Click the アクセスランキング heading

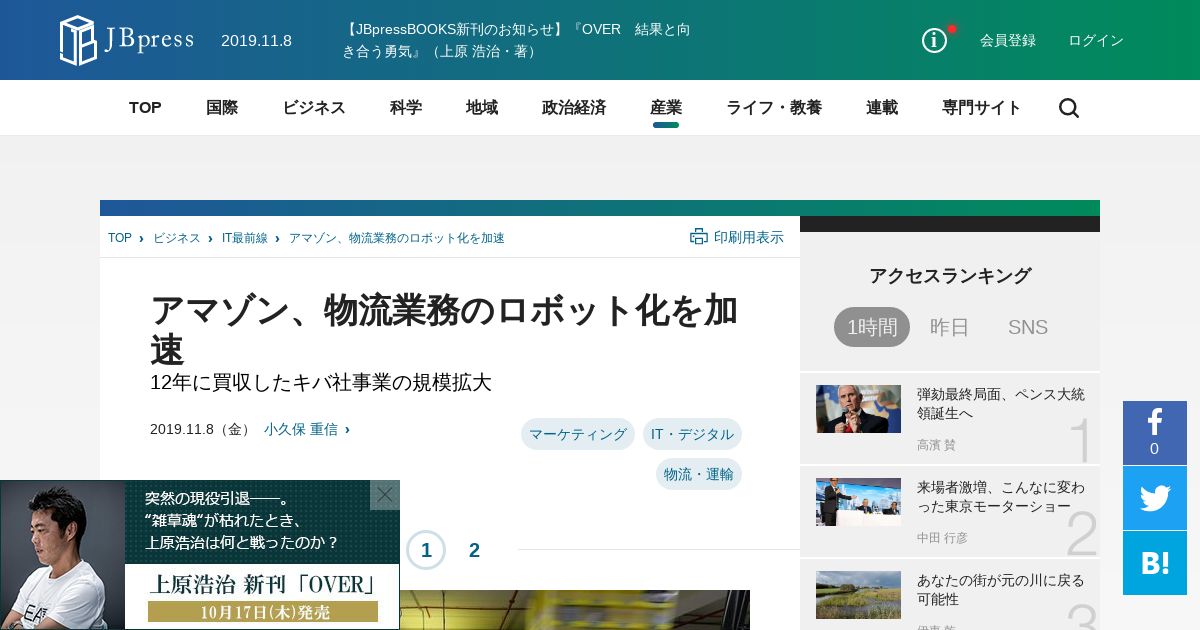pos(950,276)
